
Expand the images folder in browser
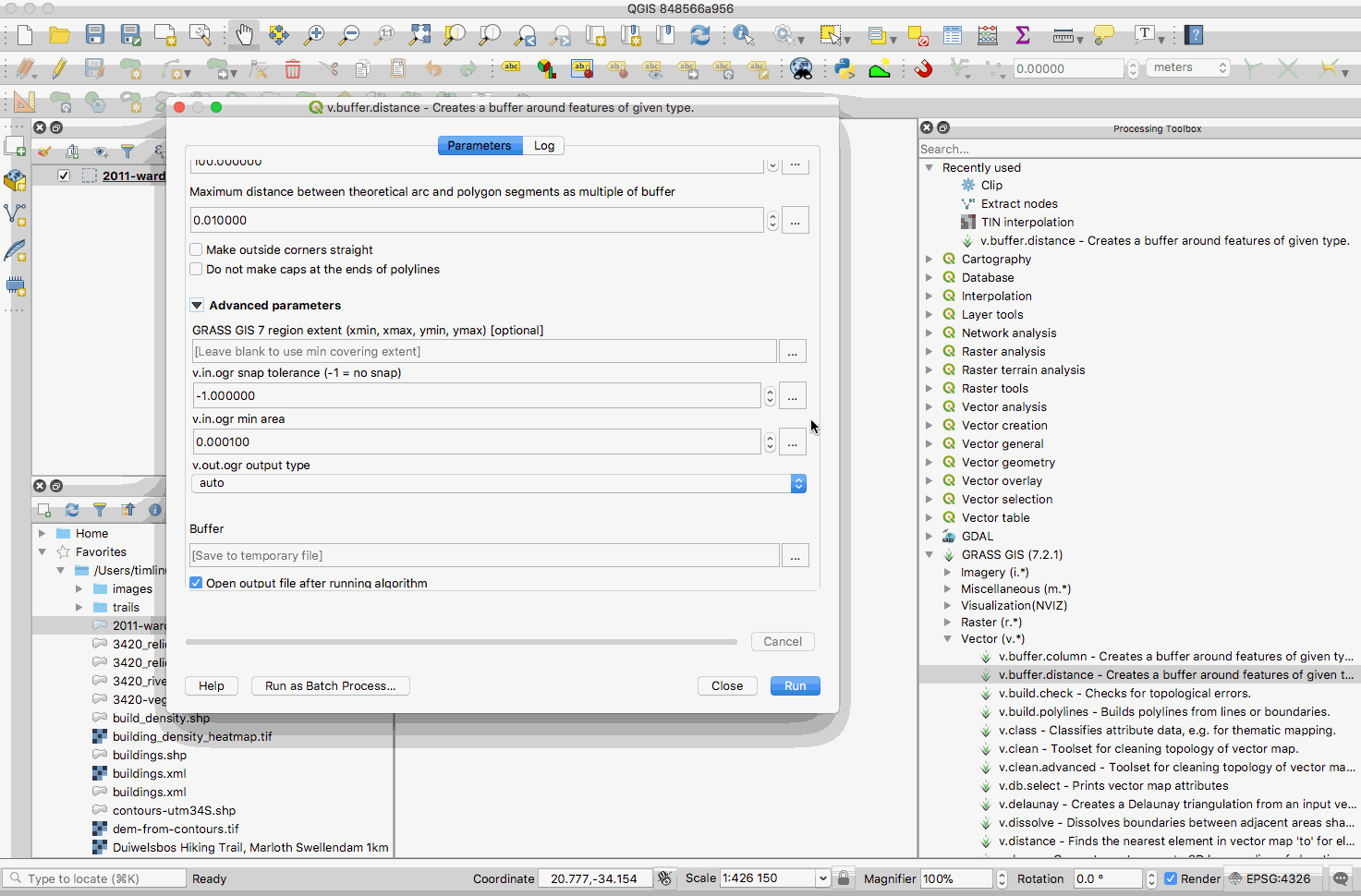(x=79, y=588)
